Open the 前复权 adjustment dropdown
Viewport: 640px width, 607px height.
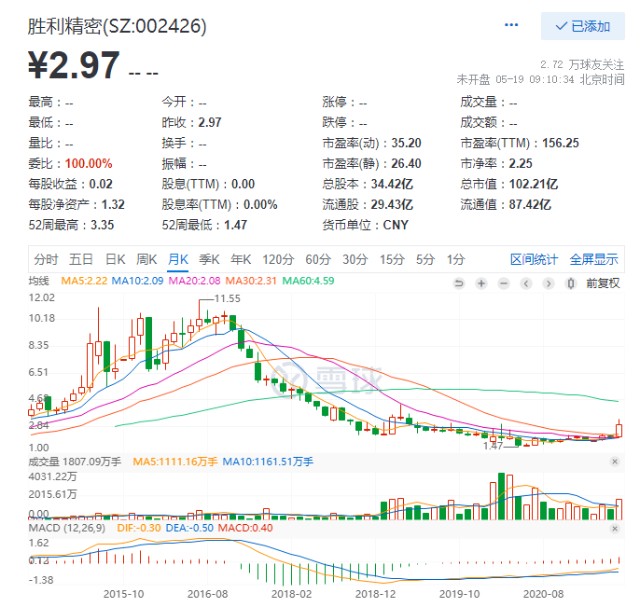603,283
